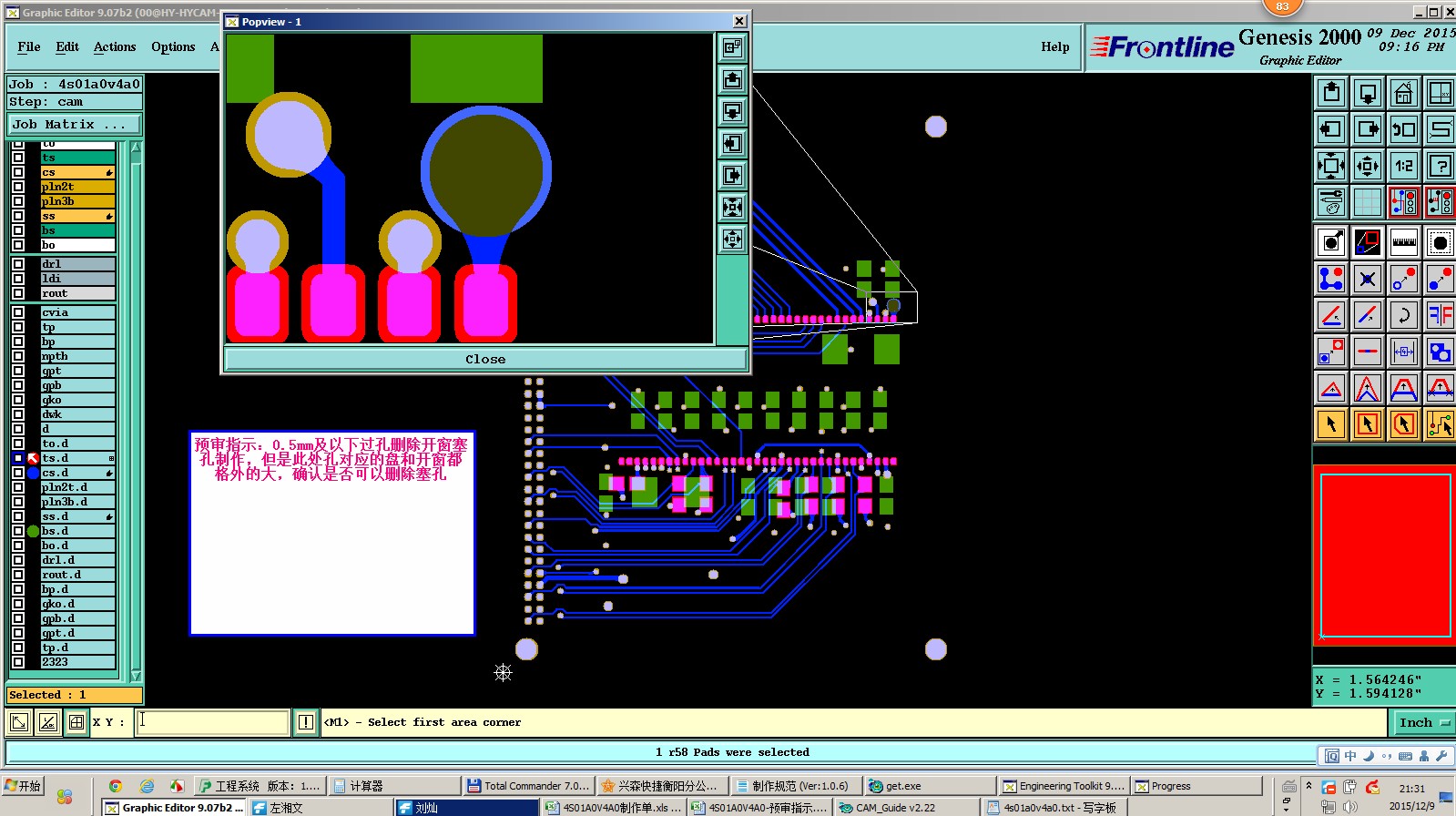Click the red overview thumbnail panel
Image resolution: width=1456 pixels, height=816 pixels.
[1384, 555]
